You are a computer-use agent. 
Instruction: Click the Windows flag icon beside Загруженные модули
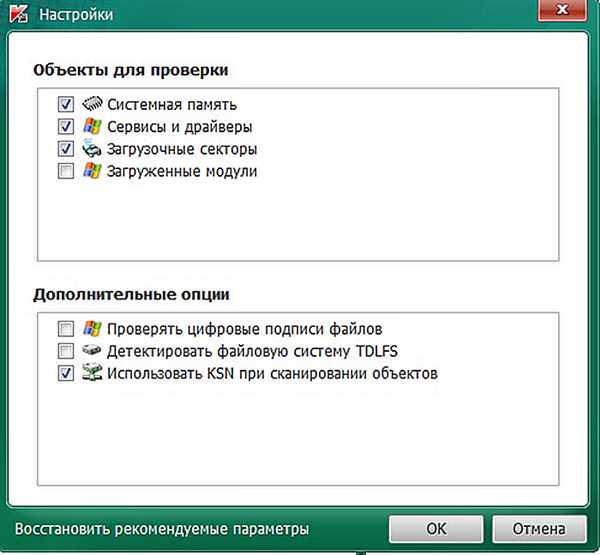[x=92, y=171]
